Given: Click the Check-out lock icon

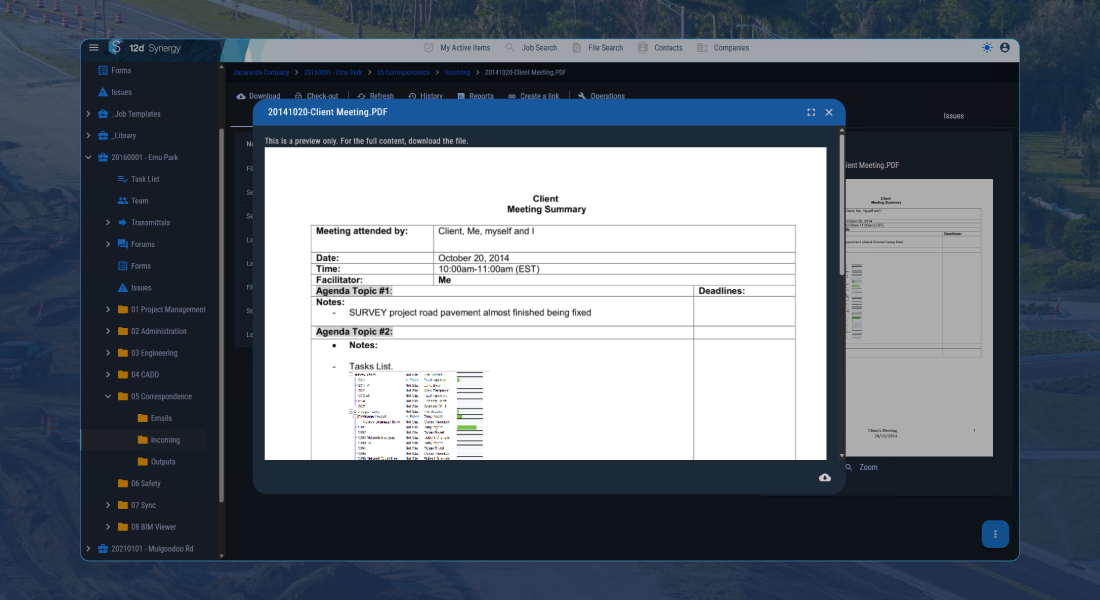Looking at the screenshot, I should click(297, 95).
